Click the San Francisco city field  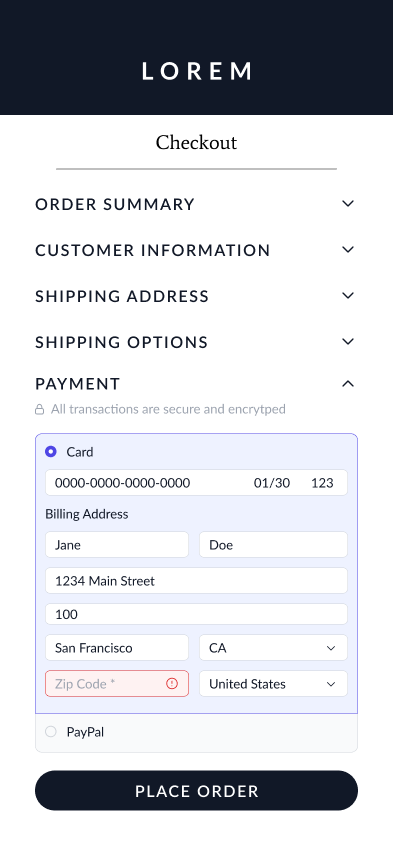point(117,648)
